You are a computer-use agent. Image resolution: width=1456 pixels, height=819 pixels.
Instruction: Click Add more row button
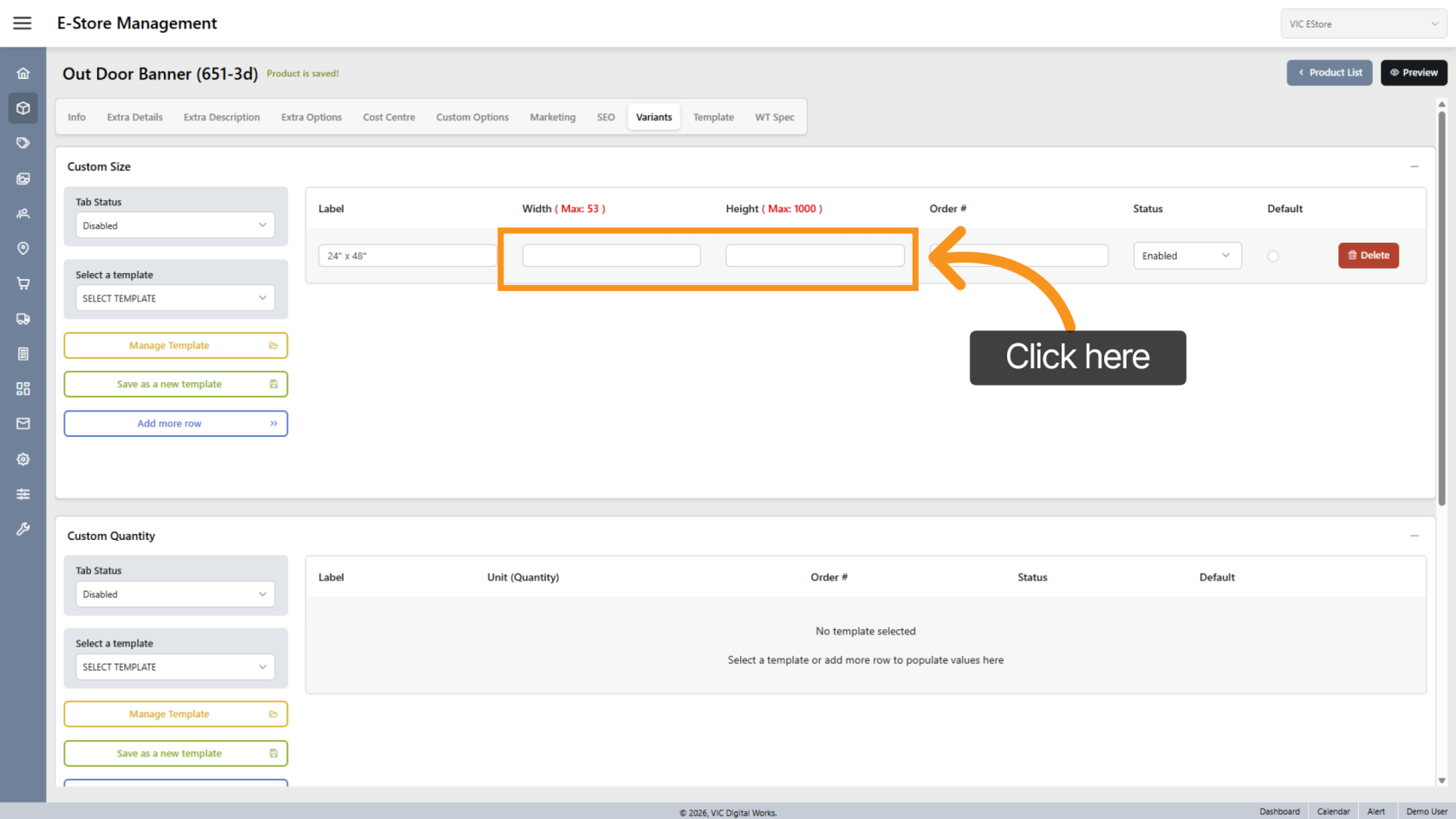coord(175,424)
